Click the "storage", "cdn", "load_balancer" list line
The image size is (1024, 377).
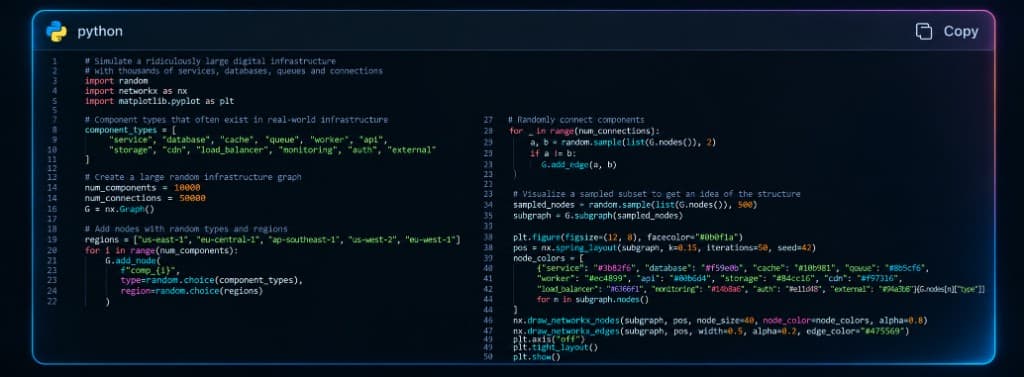point(272,150)
